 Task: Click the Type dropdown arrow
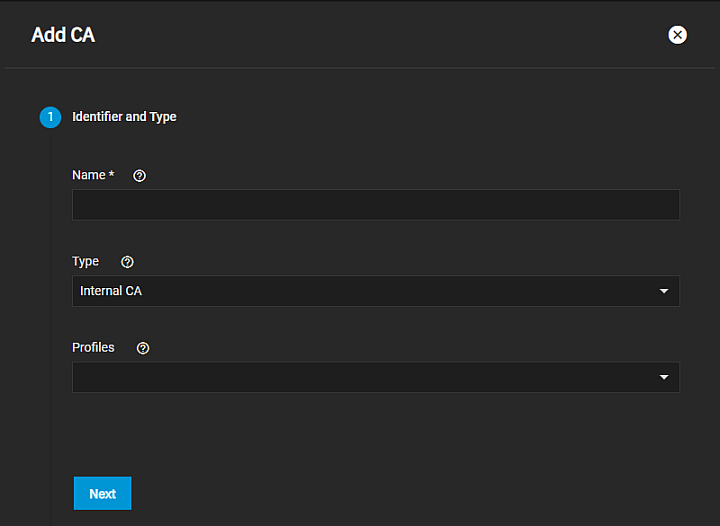(663, 291)
